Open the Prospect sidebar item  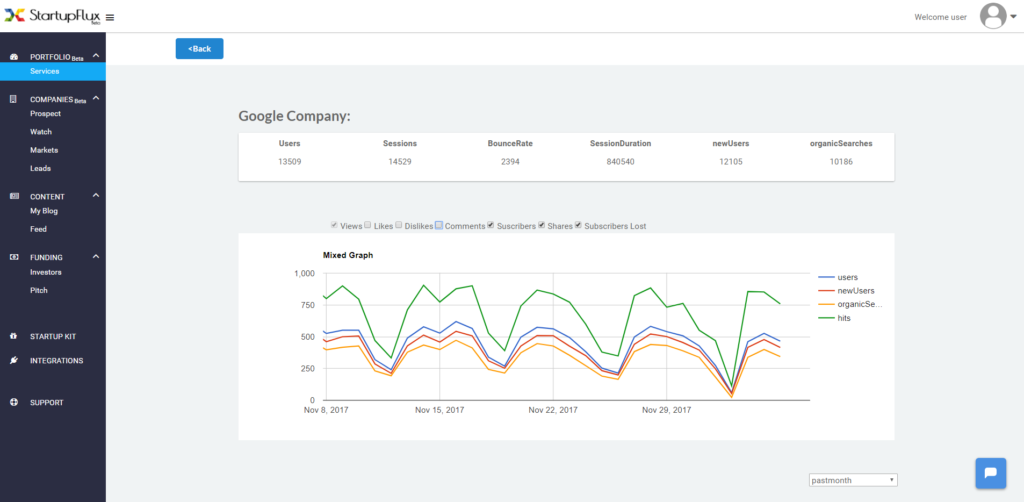(45, 114)
